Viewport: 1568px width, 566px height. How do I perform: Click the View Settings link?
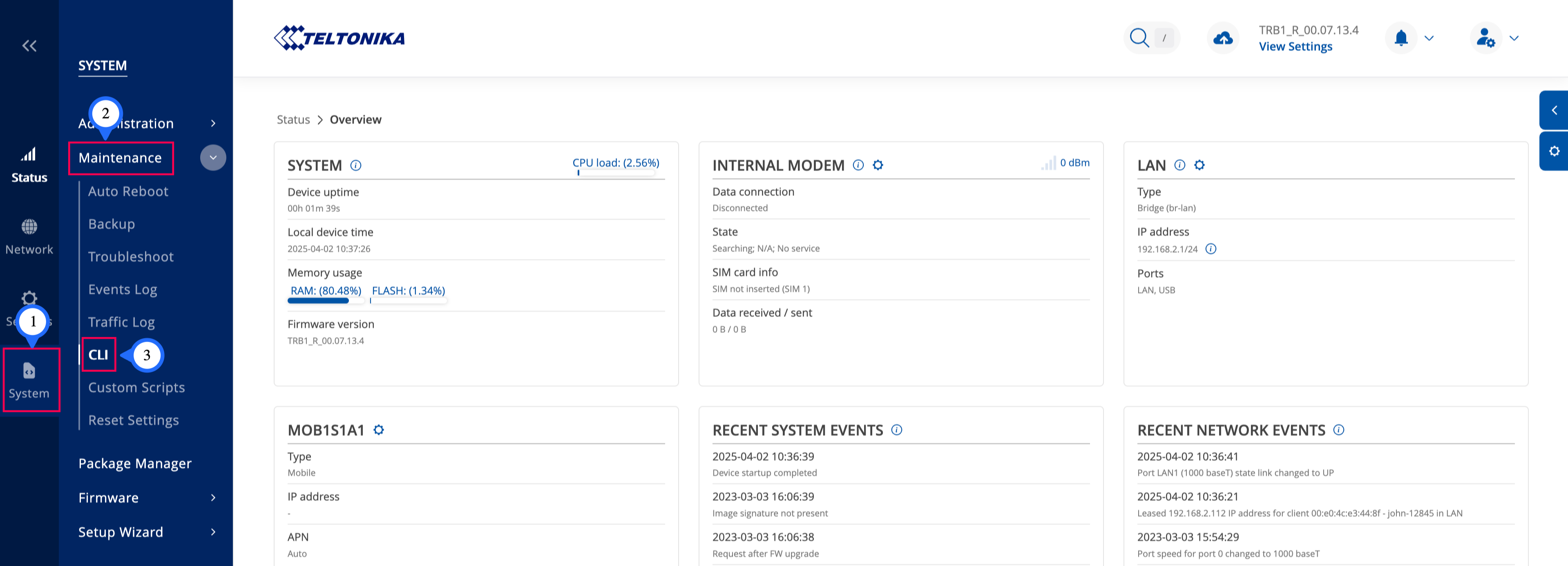1295,47
